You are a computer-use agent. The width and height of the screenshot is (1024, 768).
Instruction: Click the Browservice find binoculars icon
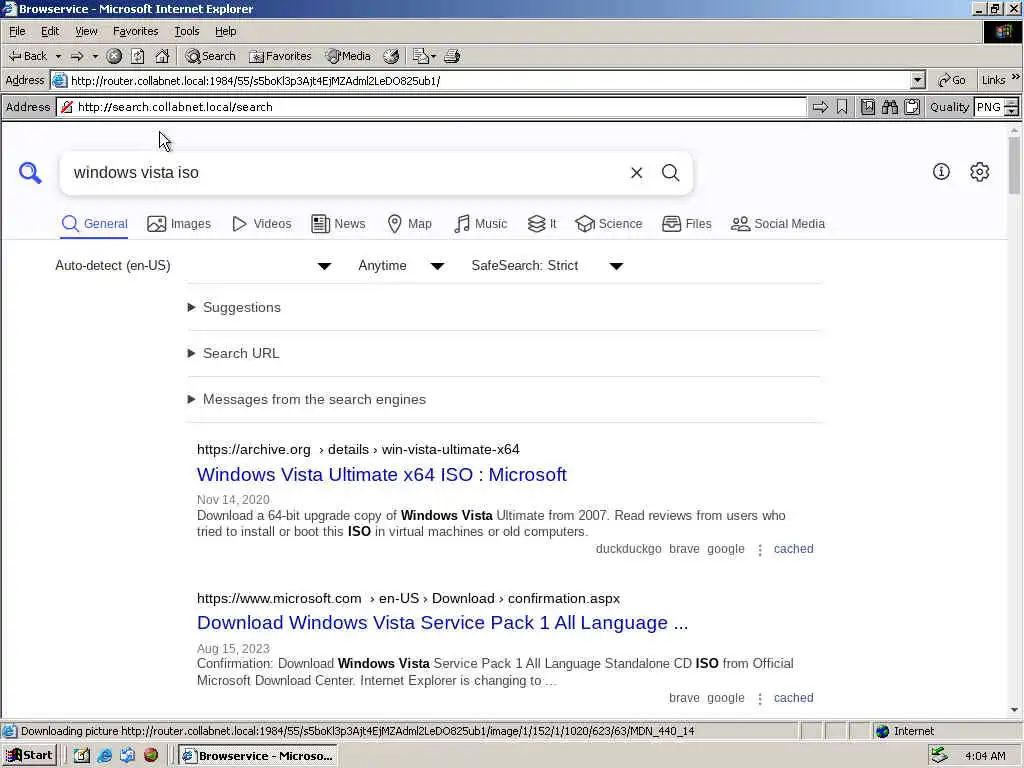pos(890,107)
